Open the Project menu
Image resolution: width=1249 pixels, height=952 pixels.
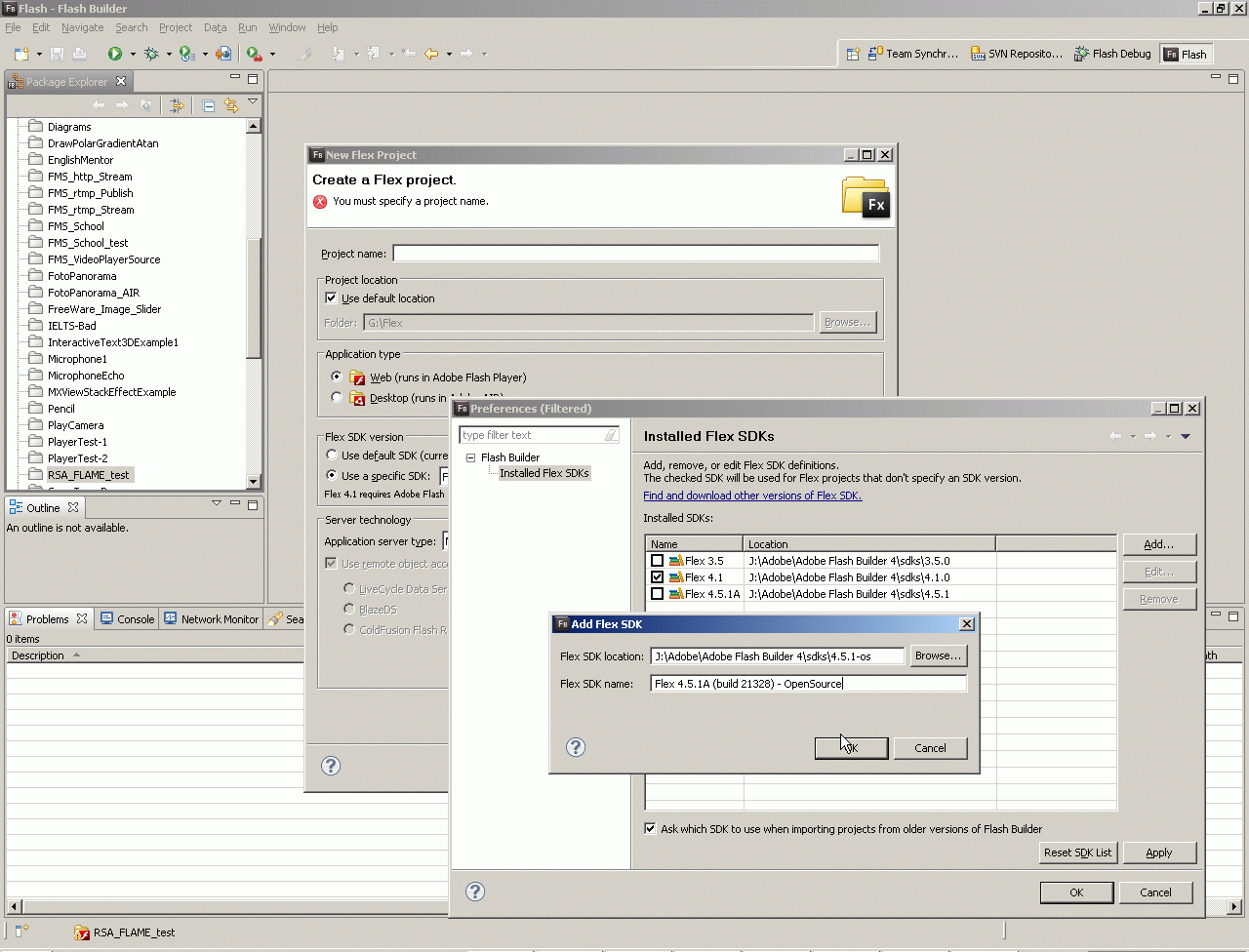click(176, 27)
